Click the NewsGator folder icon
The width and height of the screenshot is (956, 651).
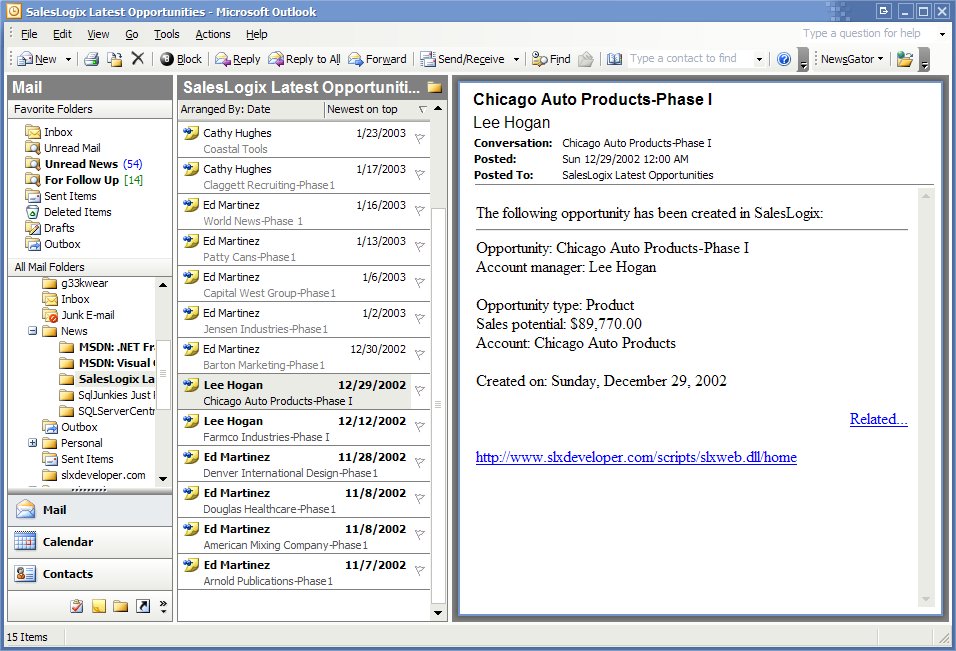(x=905, y=59)
